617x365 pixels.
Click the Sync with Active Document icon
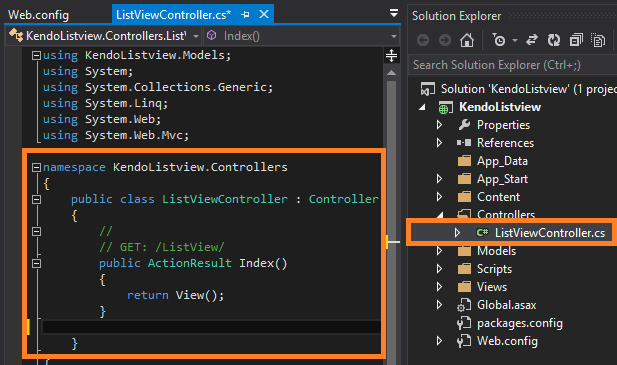pos(532,40)
